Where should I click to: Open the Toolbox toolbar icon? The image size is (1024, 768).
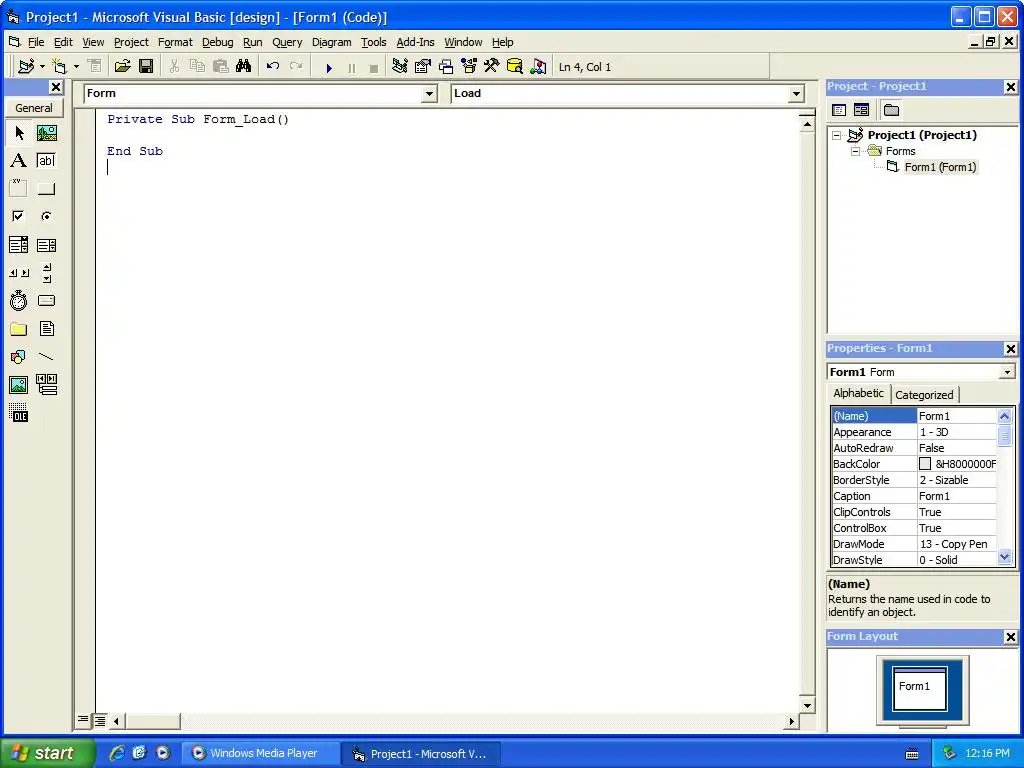(492, 67)
